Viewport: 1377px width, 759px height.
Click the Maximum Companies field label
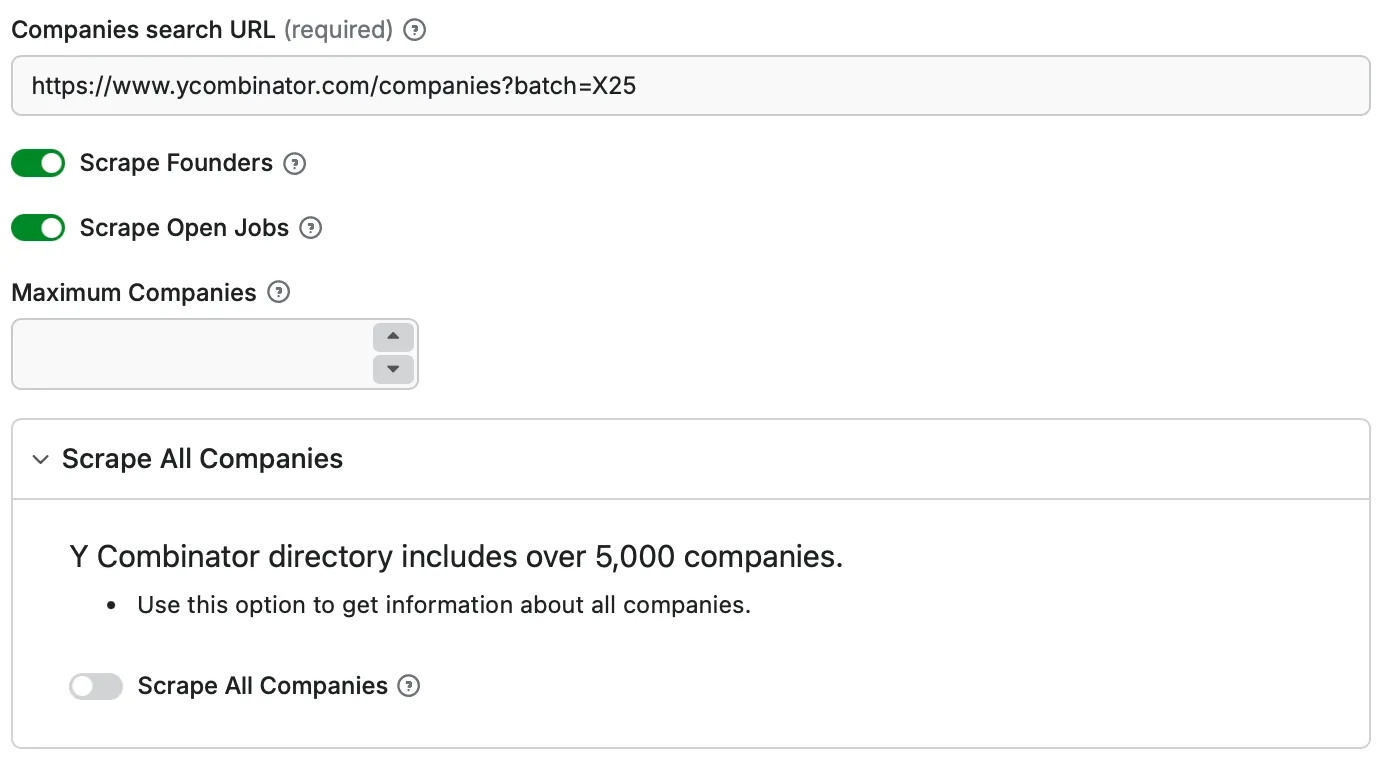133,292
